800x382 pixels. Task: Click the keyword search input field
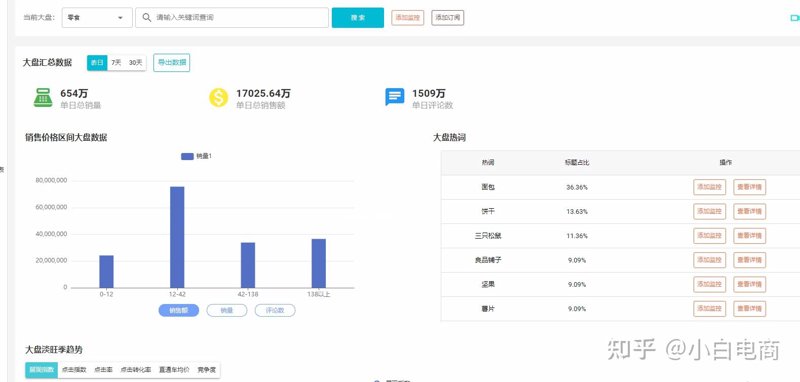tap(232, 17)
